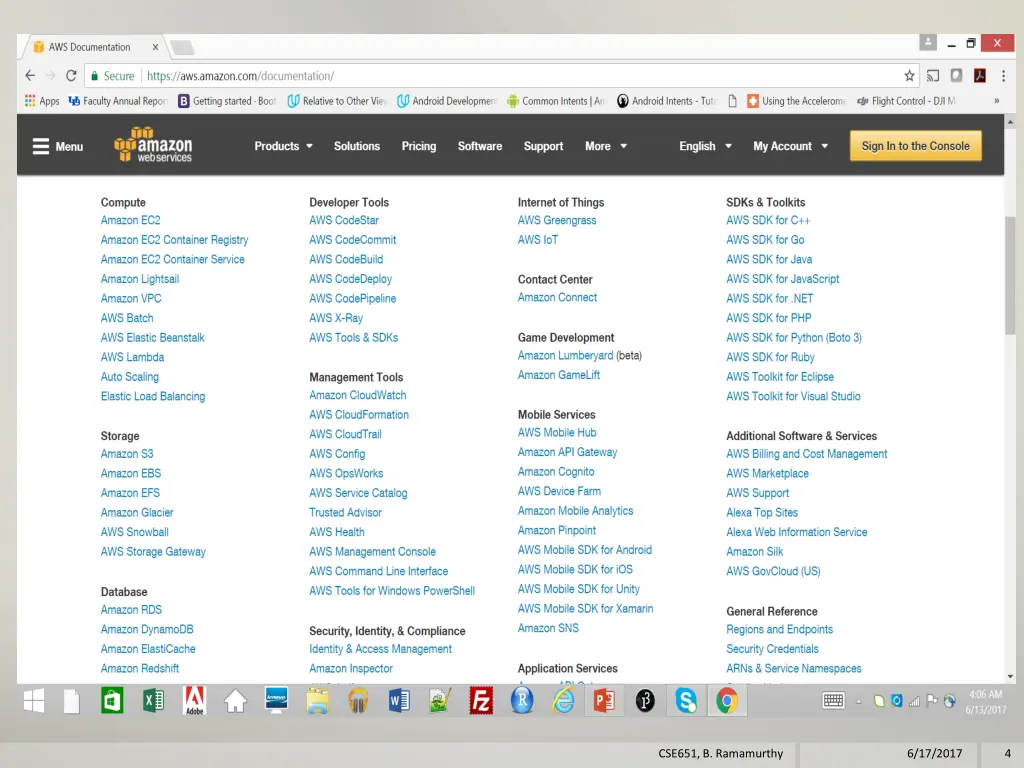Open the Amazon DynamoDB link
This screenshot has width=1024, height=768.
pos(147,630)
